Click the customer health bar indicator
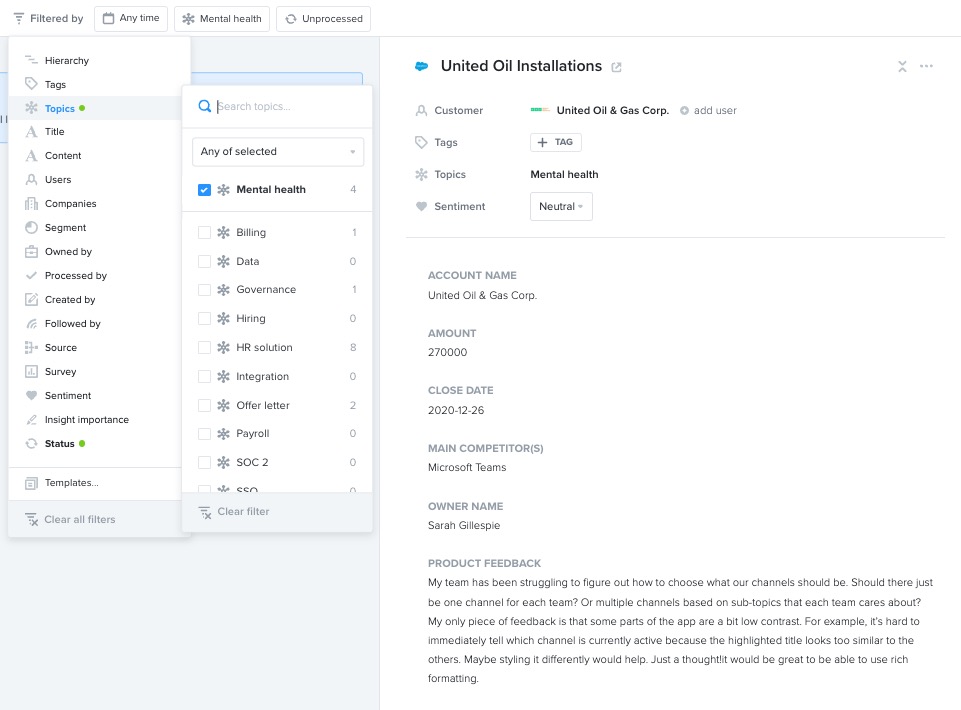This screenshot has height=710, width=961. (x=540, y=110)
